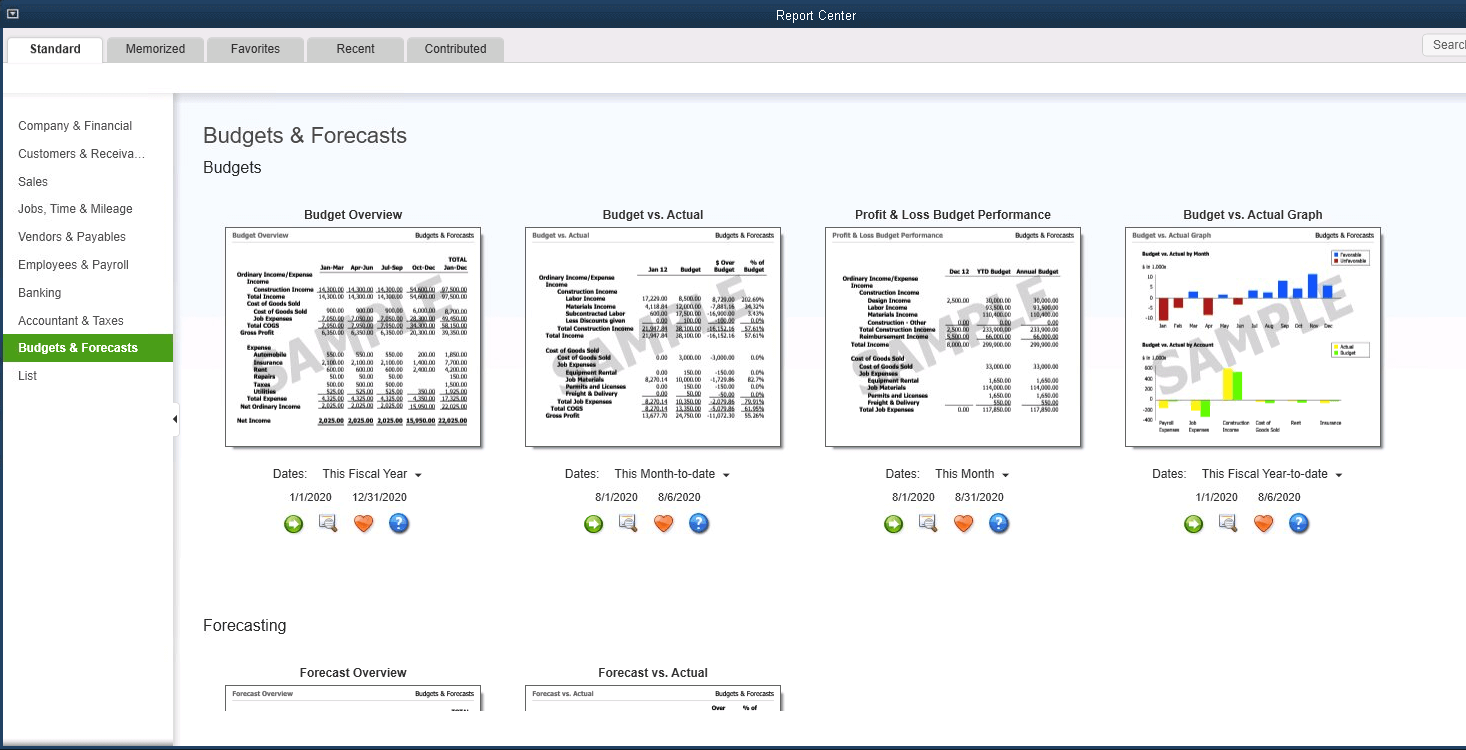Select Company & Financial category

pyautogui.click(x=75, y=126)
